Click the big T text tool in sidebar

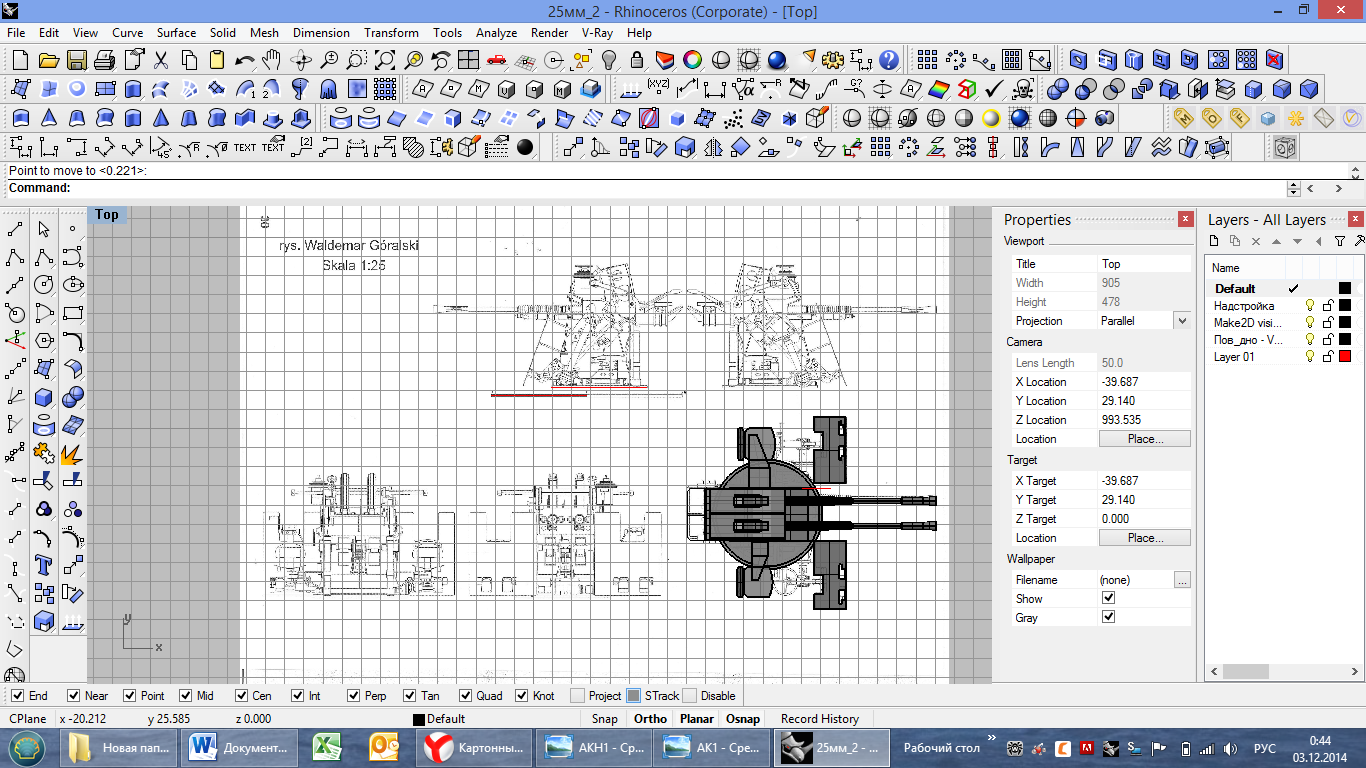(44, 565)
